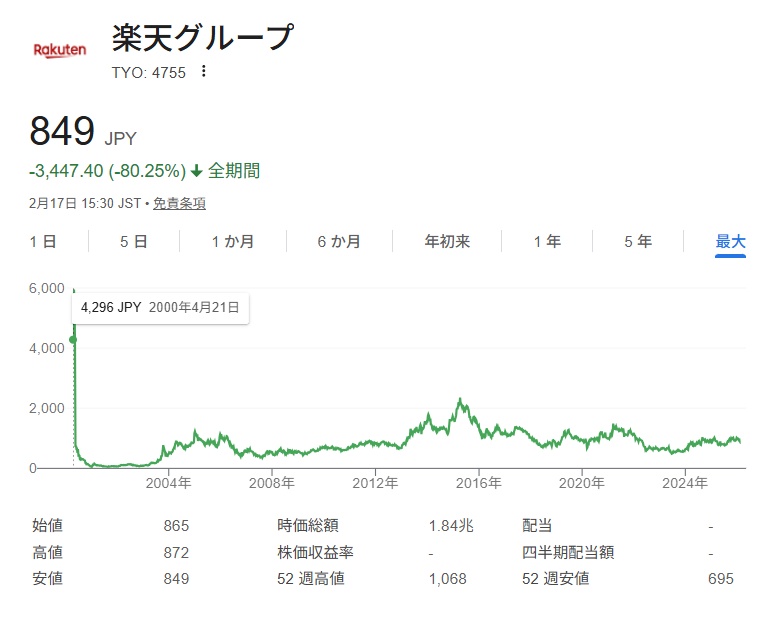Click the green down arrow indicator

tap(196, 171)
